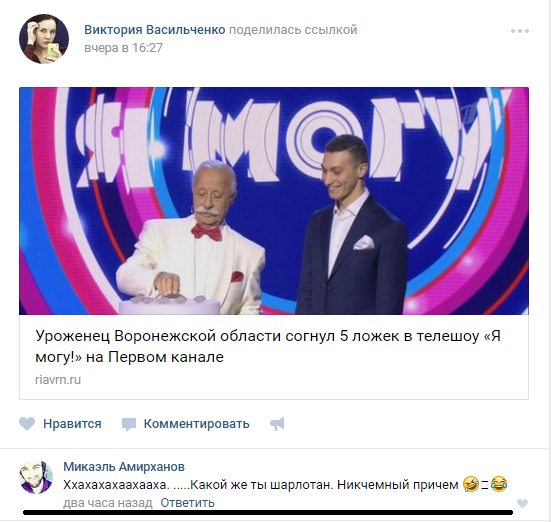Click Ответить to reply to comment

(187, 503)
